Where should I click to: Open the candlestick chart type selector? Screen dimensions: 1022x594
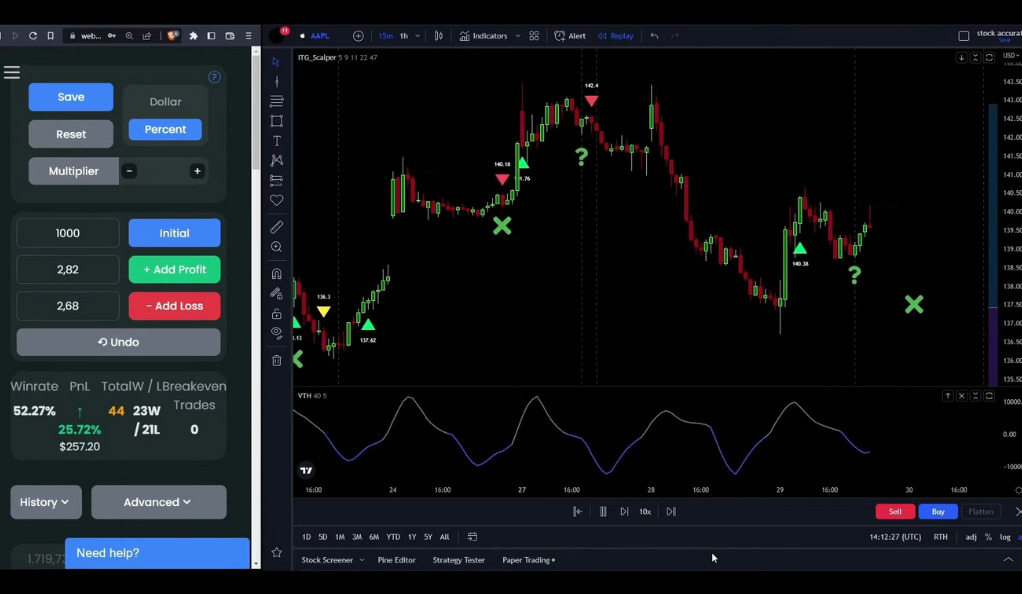pos(439,36)
